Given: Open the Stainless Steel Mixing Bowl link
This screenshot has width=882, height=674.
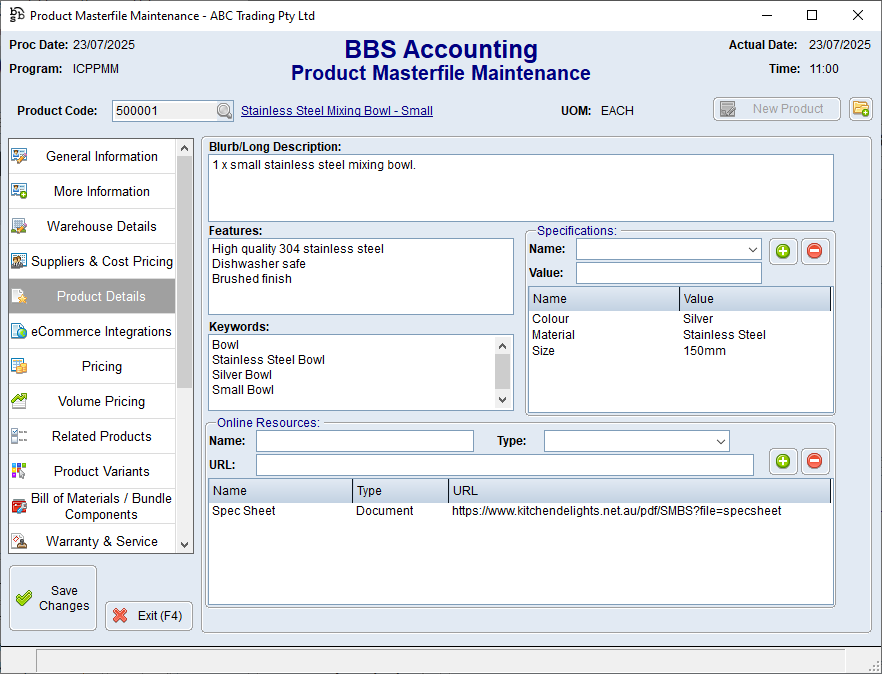Looking at the screenshot, I should (x=337, y=111).
